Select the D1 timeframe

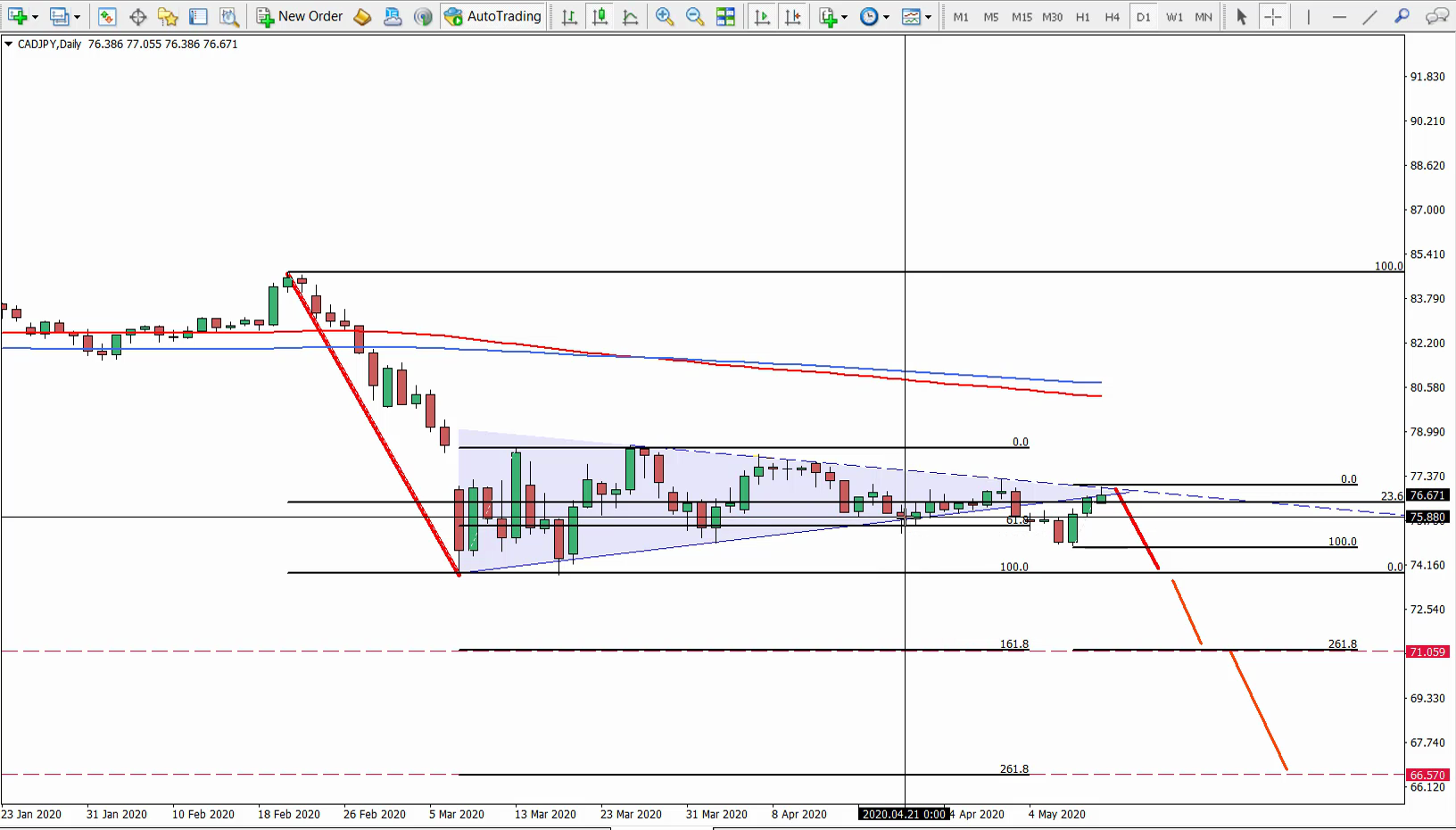point(1144,17)
